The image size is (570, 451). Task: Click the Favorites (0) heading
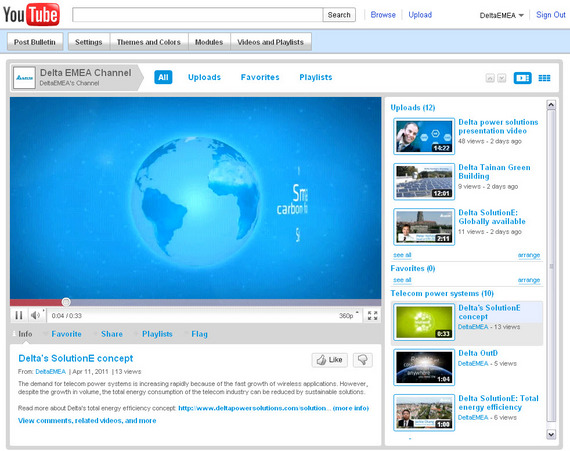[x=413, y=268]
